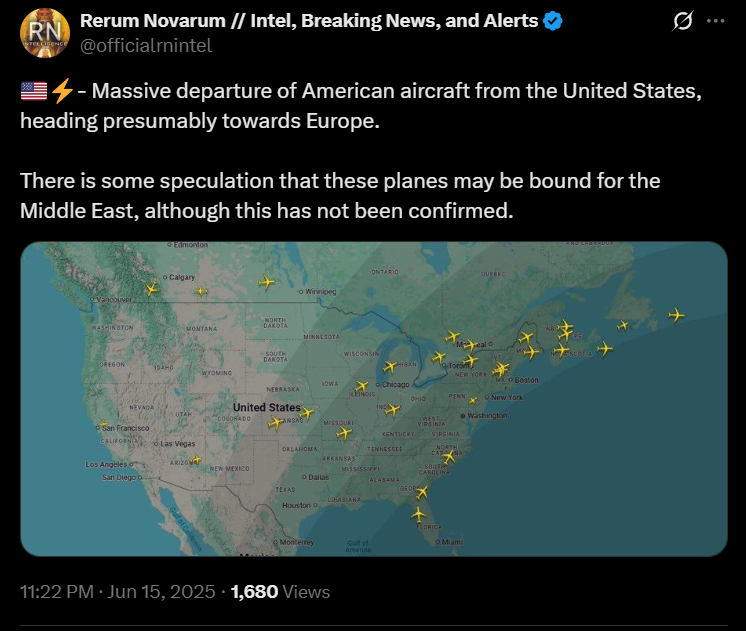Select the plane icon over Georgia

coord(422,492)
